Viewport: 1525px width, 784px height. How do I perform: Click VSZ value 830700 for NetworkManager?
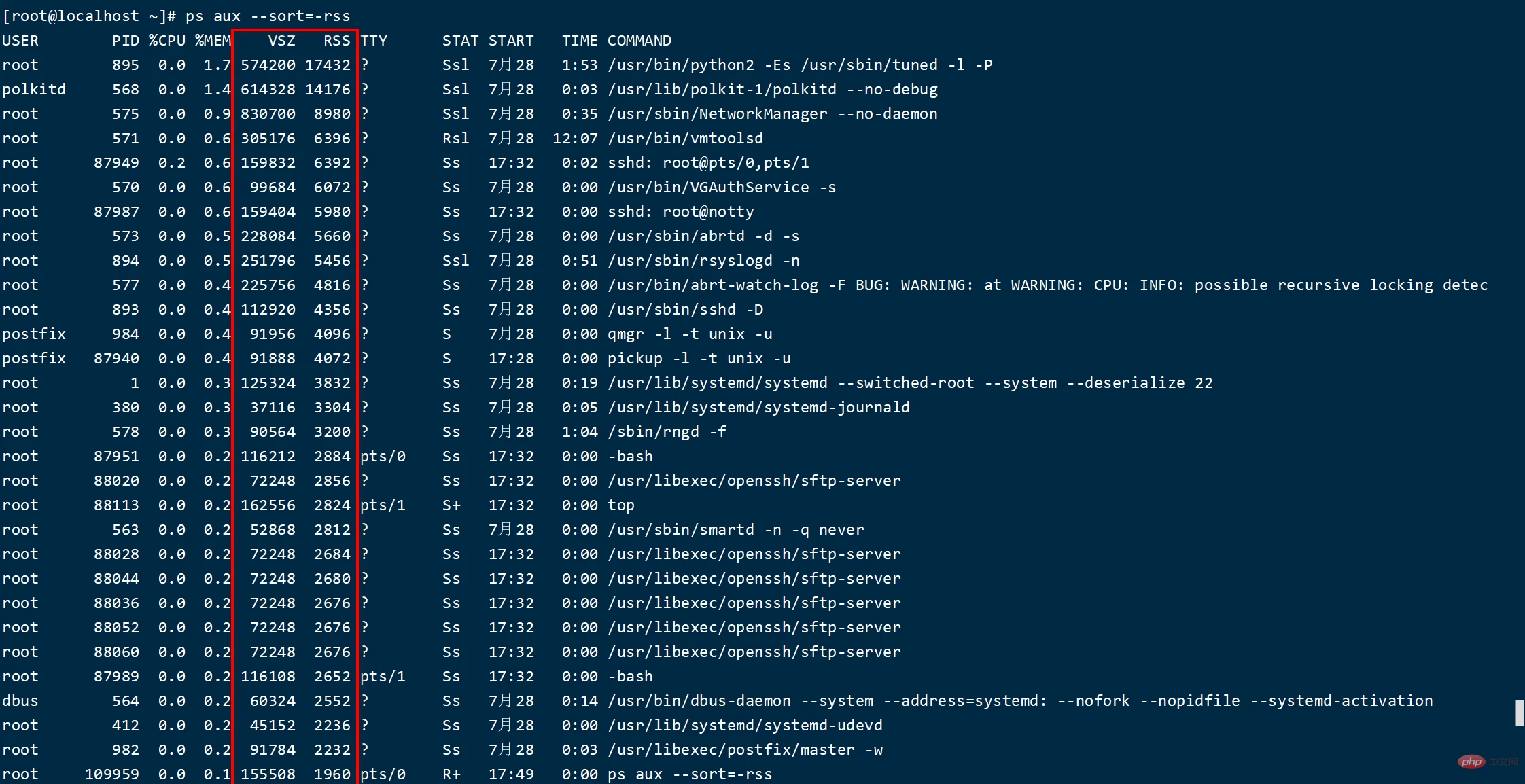tap(268, 114)
